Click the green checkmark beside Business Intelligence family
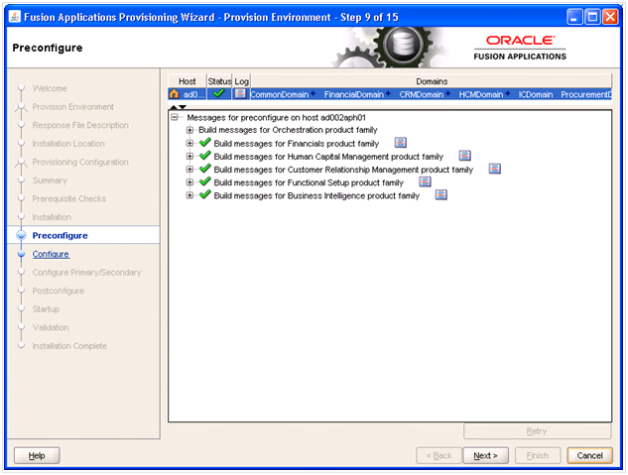 pos(205,195)
